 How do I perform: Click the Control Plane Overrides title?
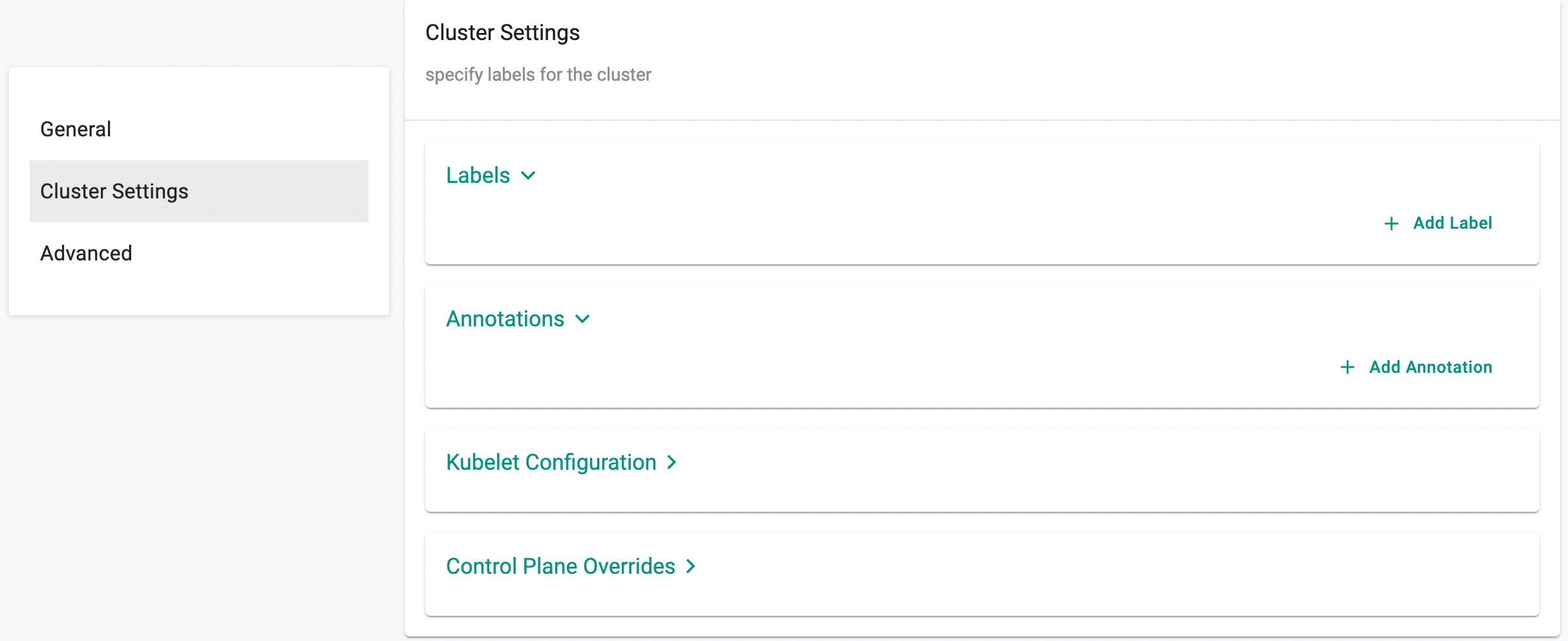pos(560,567)
